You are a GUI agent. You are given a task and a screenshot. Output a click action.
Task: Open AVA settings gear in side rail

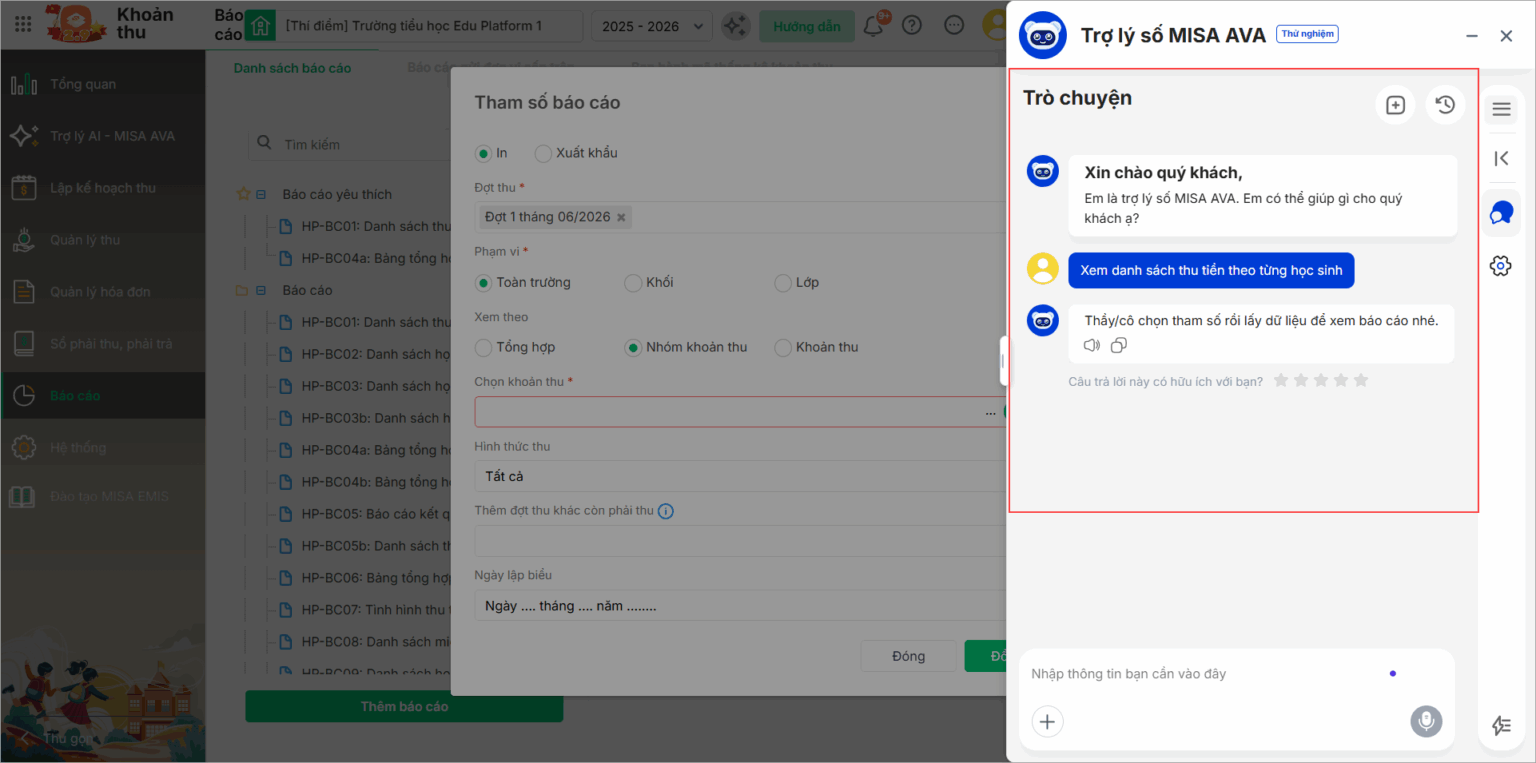[1500, 266]
